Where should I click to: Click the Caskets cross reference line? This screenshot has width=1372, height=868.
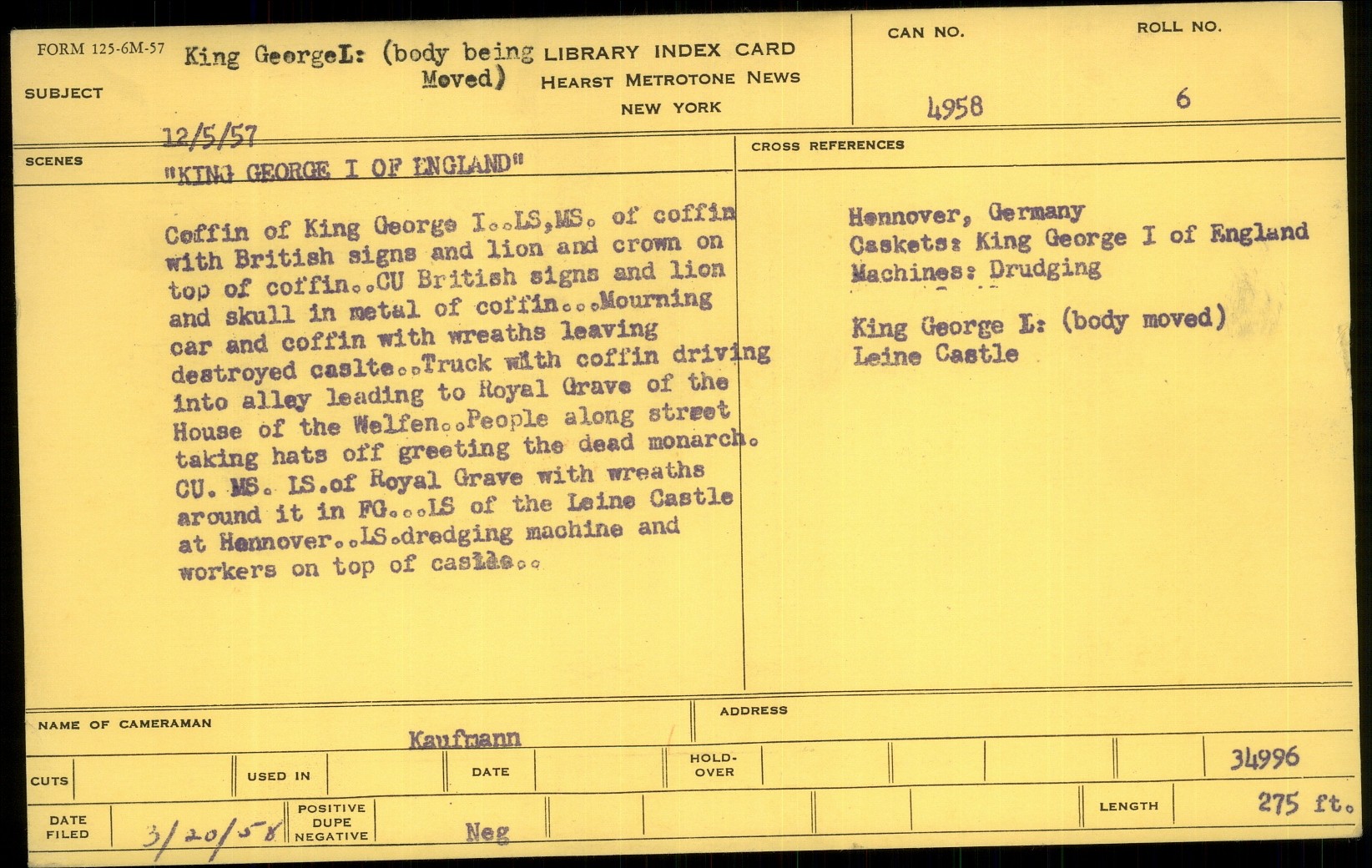[x=1078, y=240]
